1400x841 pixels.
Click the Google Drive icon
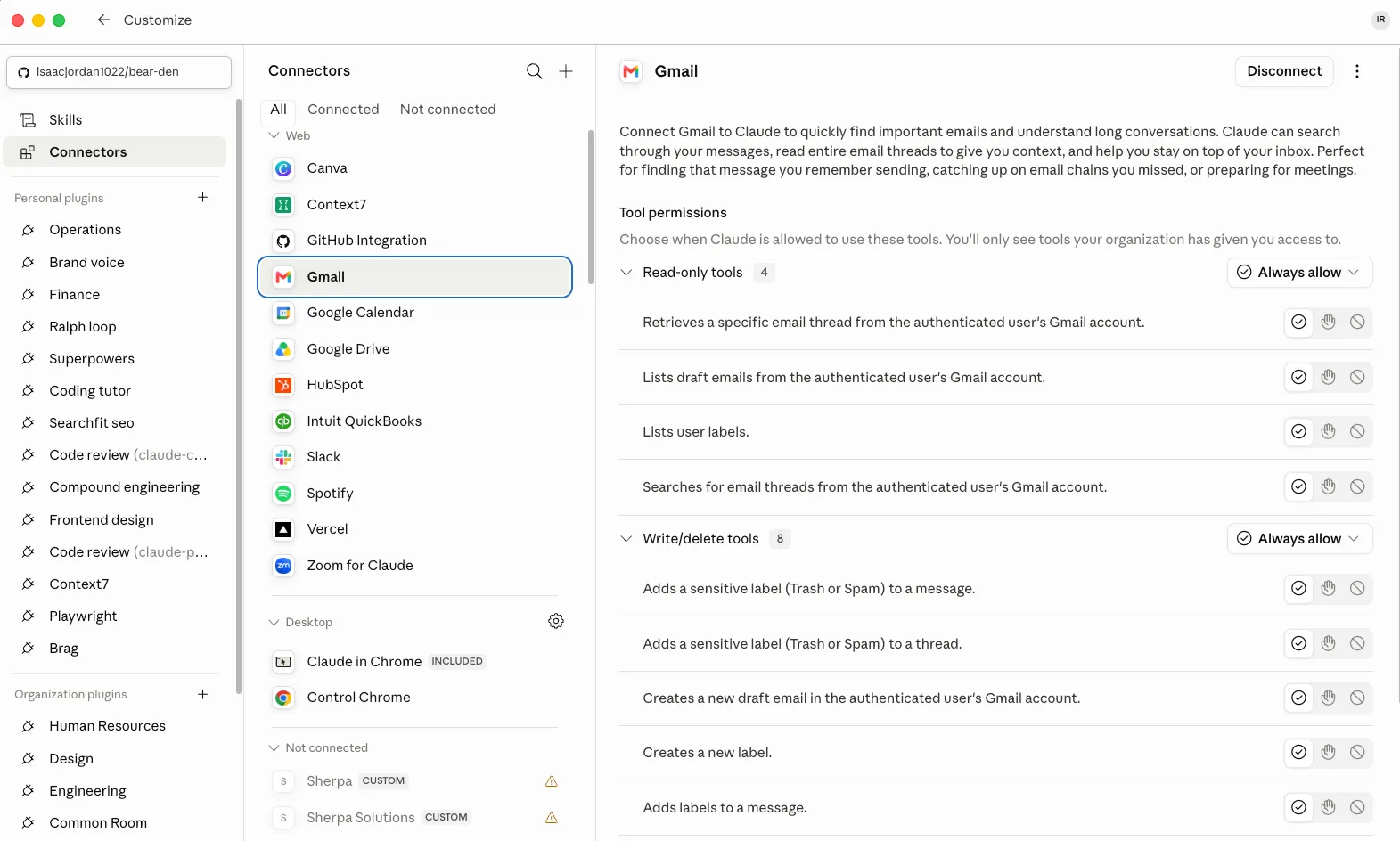[x=283, y=349]
